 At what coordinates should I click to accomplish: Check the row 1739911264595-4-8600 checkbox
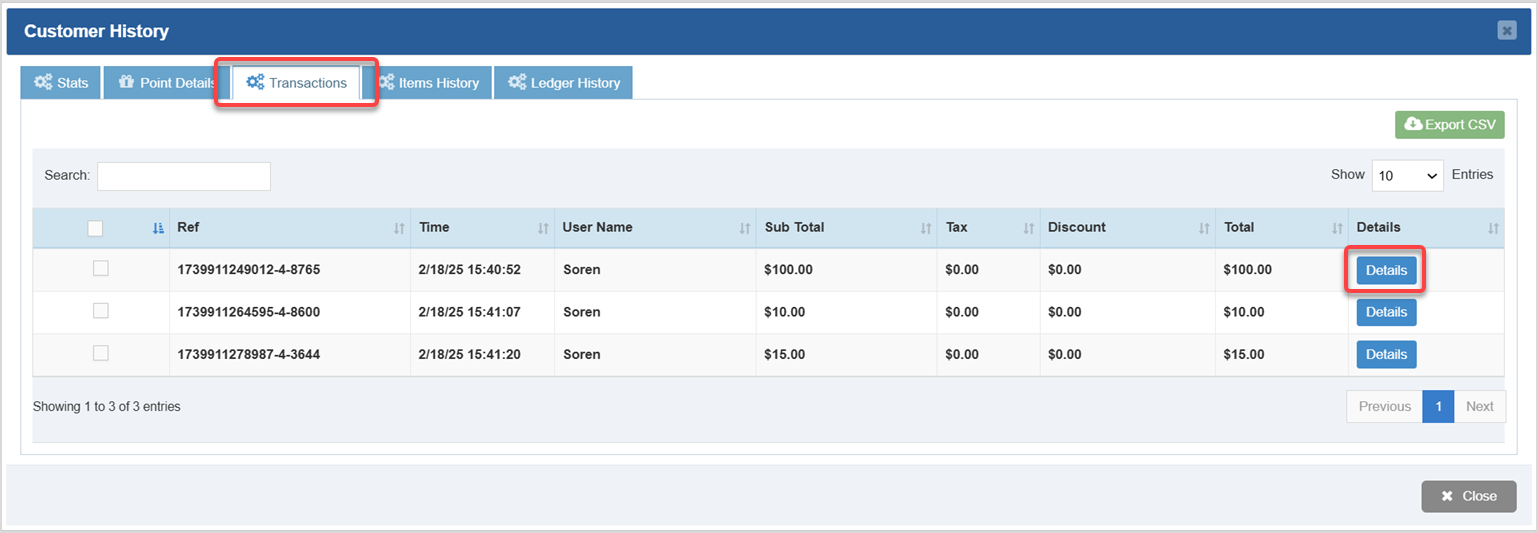click(101, 311)
